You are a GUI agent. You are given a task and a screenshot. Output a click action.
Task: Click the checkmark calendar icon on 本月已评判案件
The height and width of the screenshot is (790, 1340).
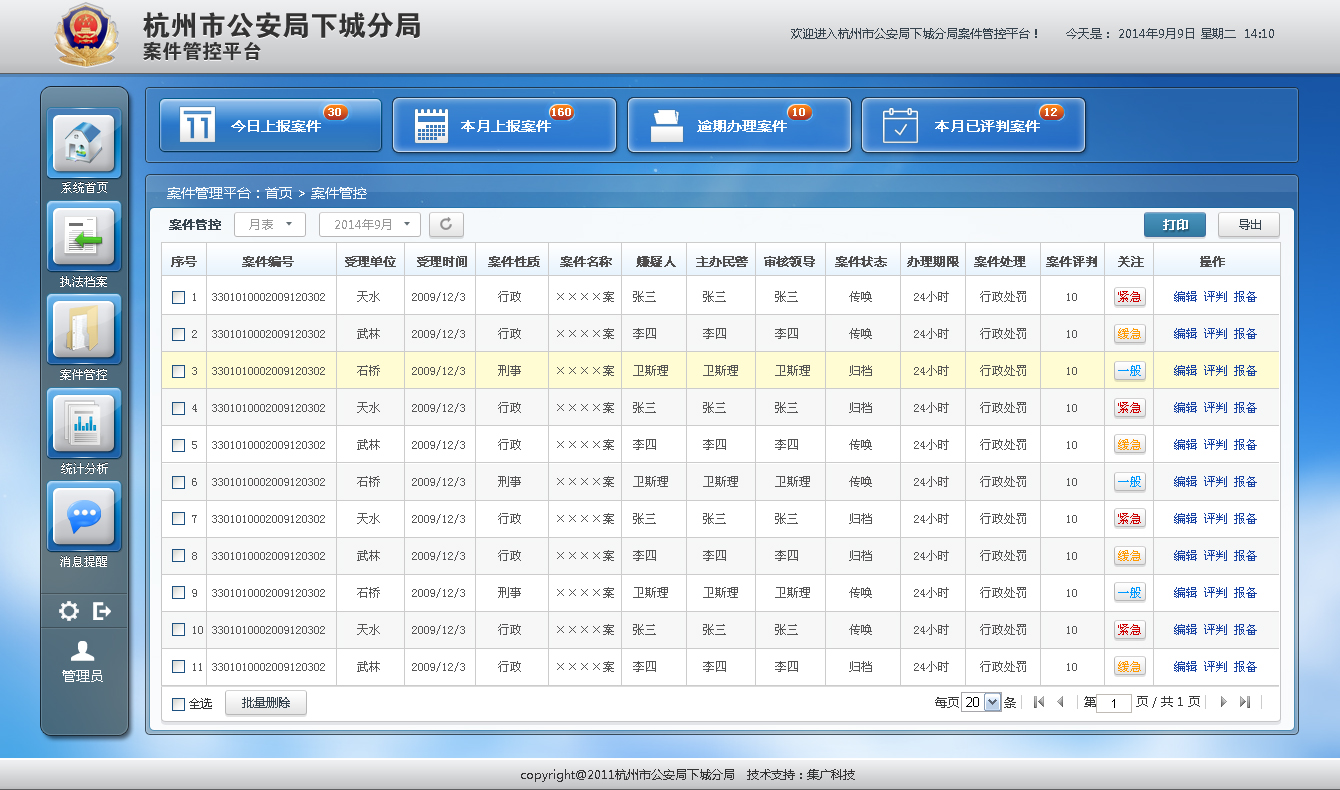[900, 125]
